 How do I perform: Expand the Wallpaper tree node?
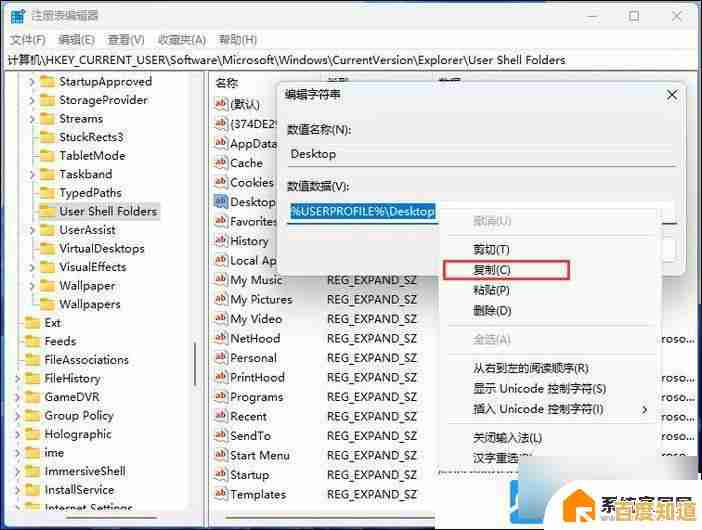[x=31, y=286]
